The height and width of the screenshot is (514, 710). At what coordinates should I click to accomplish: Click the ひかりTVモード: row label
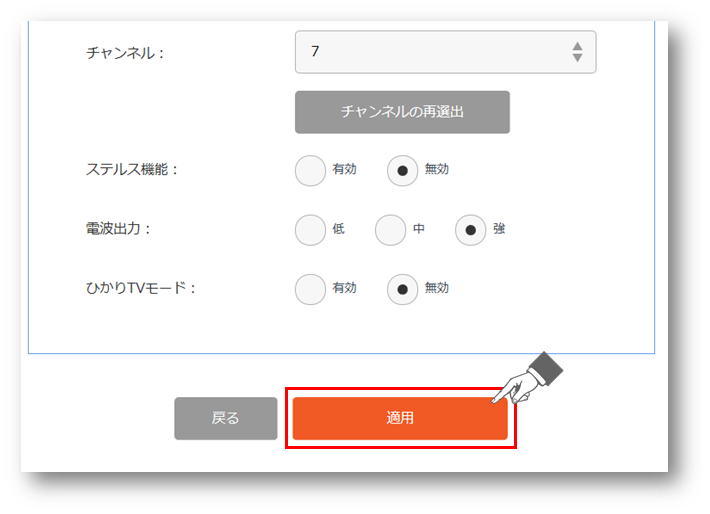(141, 288)
